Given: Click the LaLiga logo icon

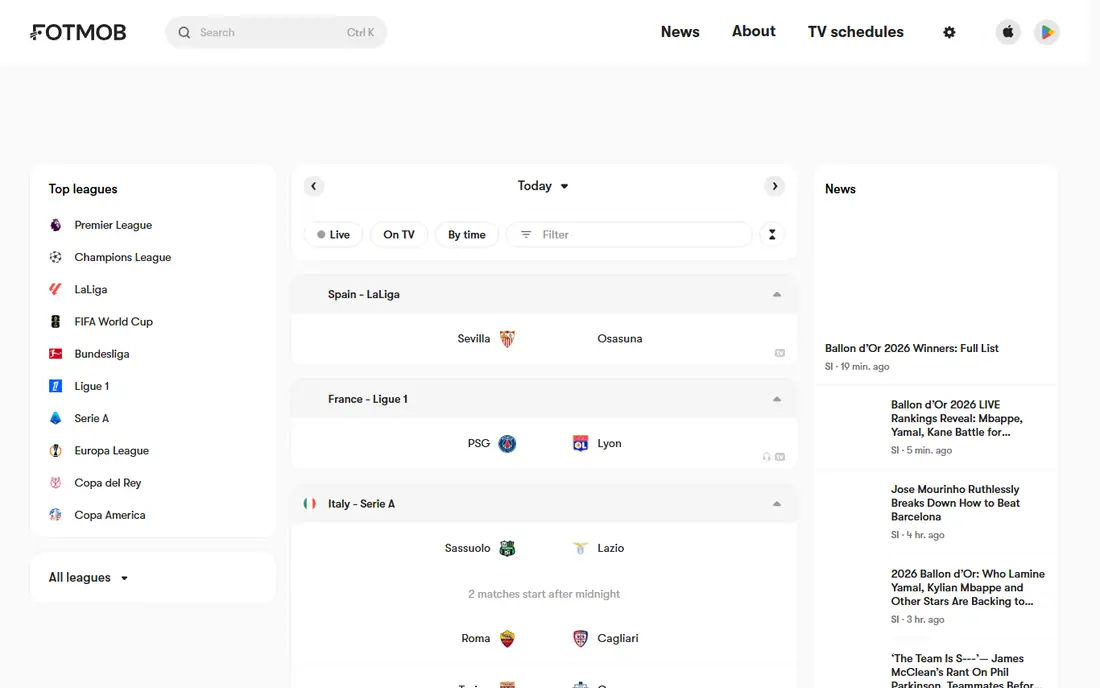Looking at the screenshot, I should [55, 290].
